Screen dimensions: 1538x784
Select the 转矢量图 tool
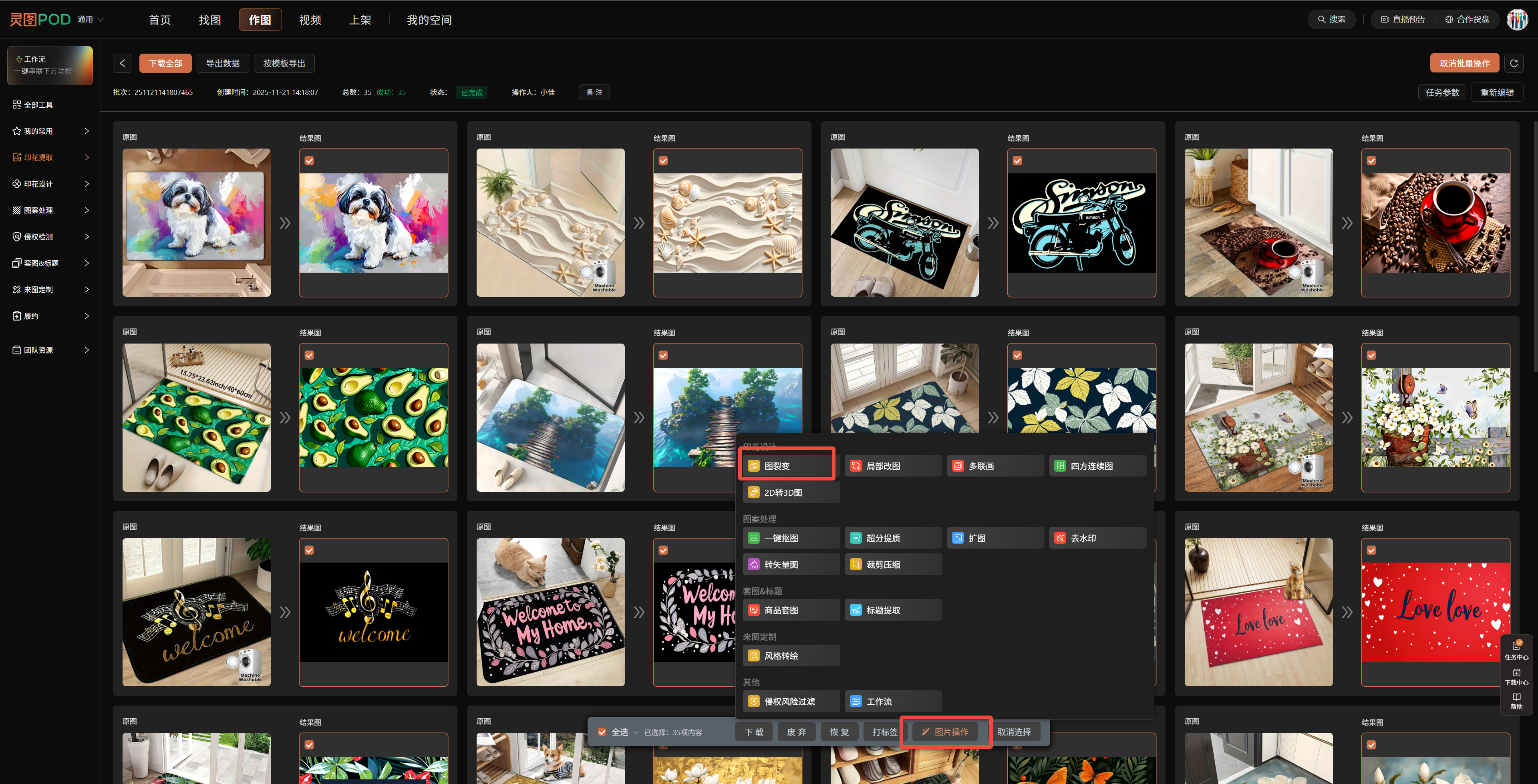tap(791, 564)
